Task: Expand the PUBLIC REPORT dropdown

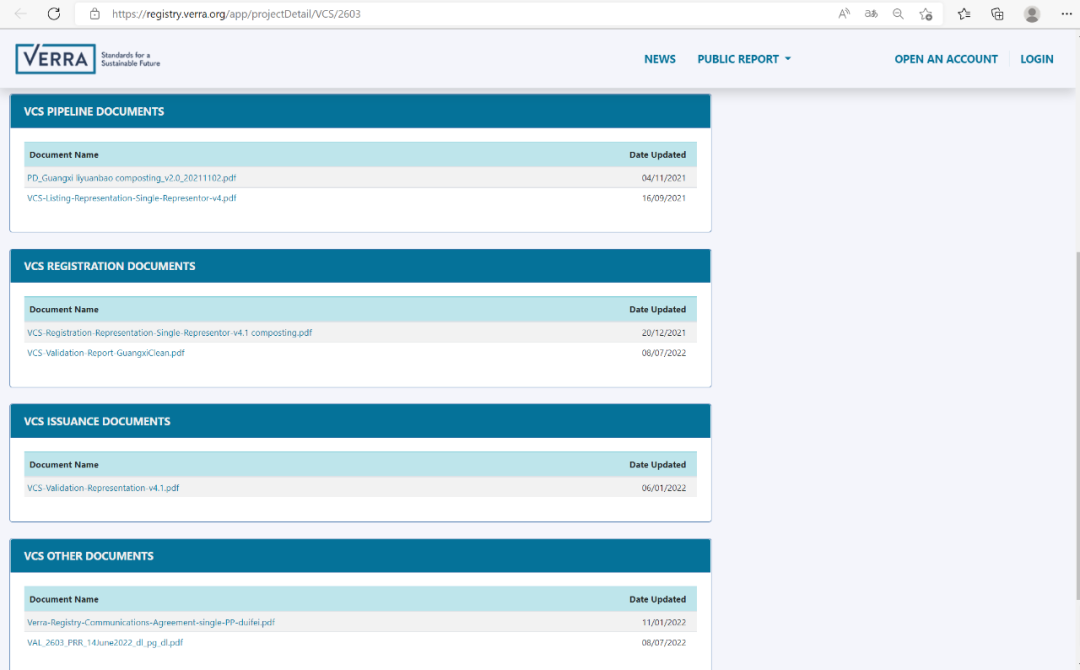Action: click(744, 59)
